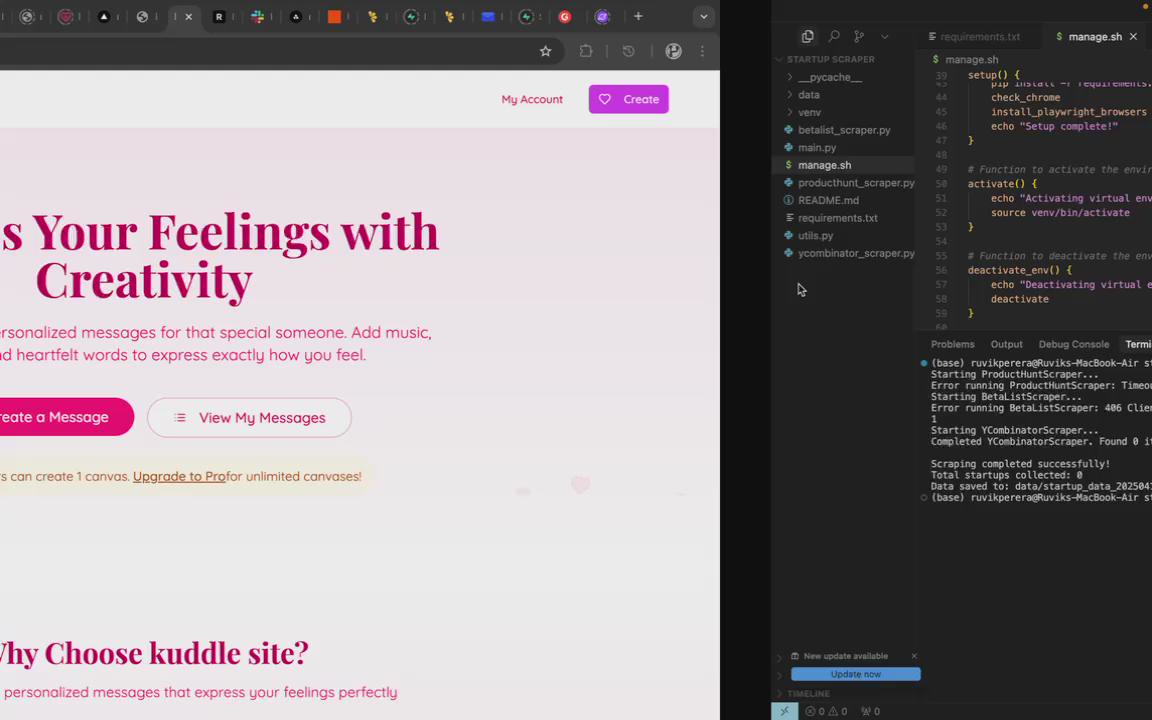The width and height of the screenshot is (1152, 720).
Task: Click the View My Messages button
Action: (x=249, y=417)
